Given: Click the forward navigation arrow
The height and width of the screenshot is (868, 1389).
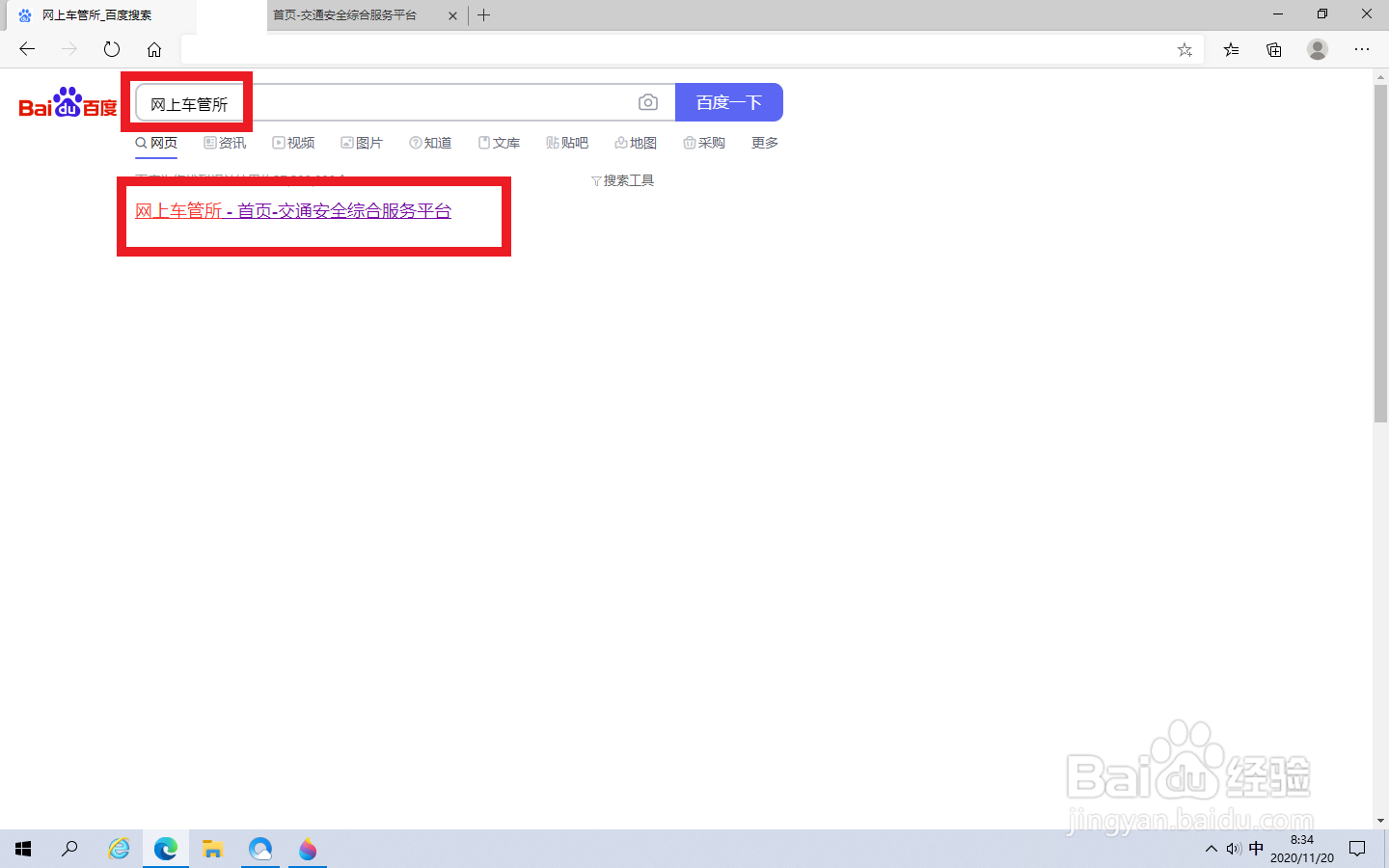Looking at the screenshot, I should click(69, 49).
